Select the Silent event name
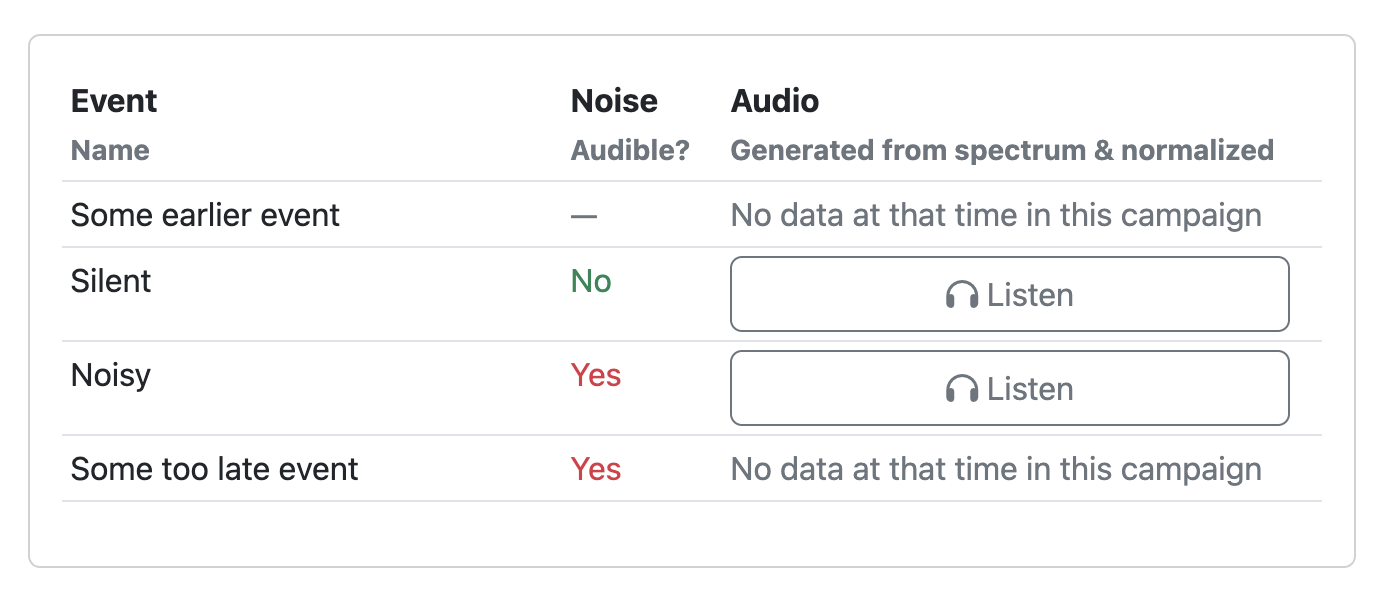The image size is (1398, 608). coord(110,281)
